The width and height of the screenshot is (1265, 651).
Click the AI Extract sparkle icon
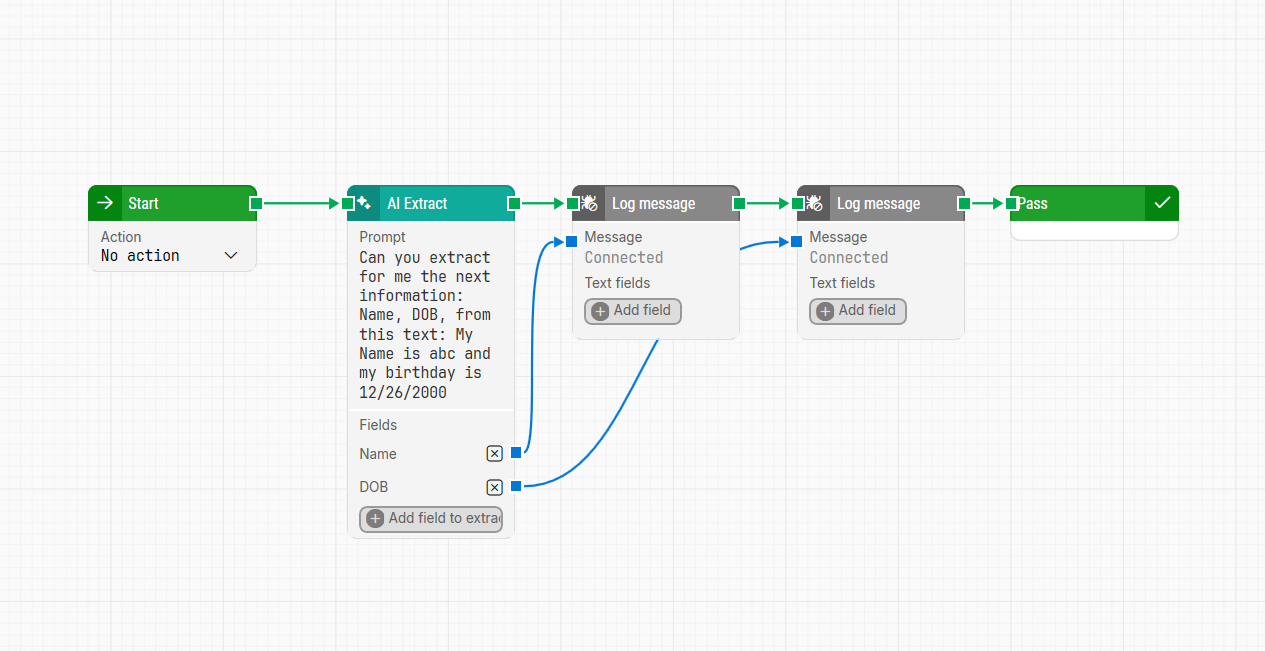[364, 203]
